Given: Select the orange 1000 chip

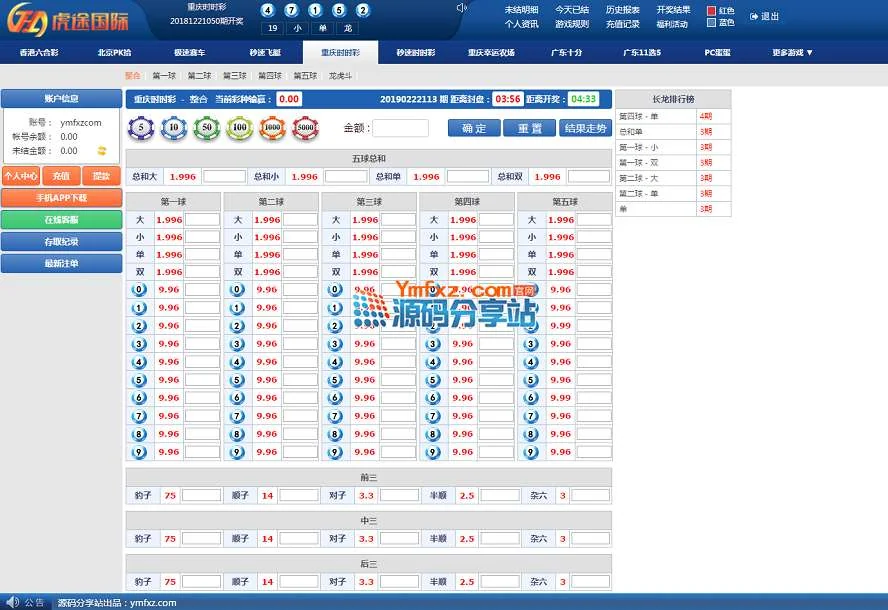Looking at the screenshot, I should tap(271, 128).
